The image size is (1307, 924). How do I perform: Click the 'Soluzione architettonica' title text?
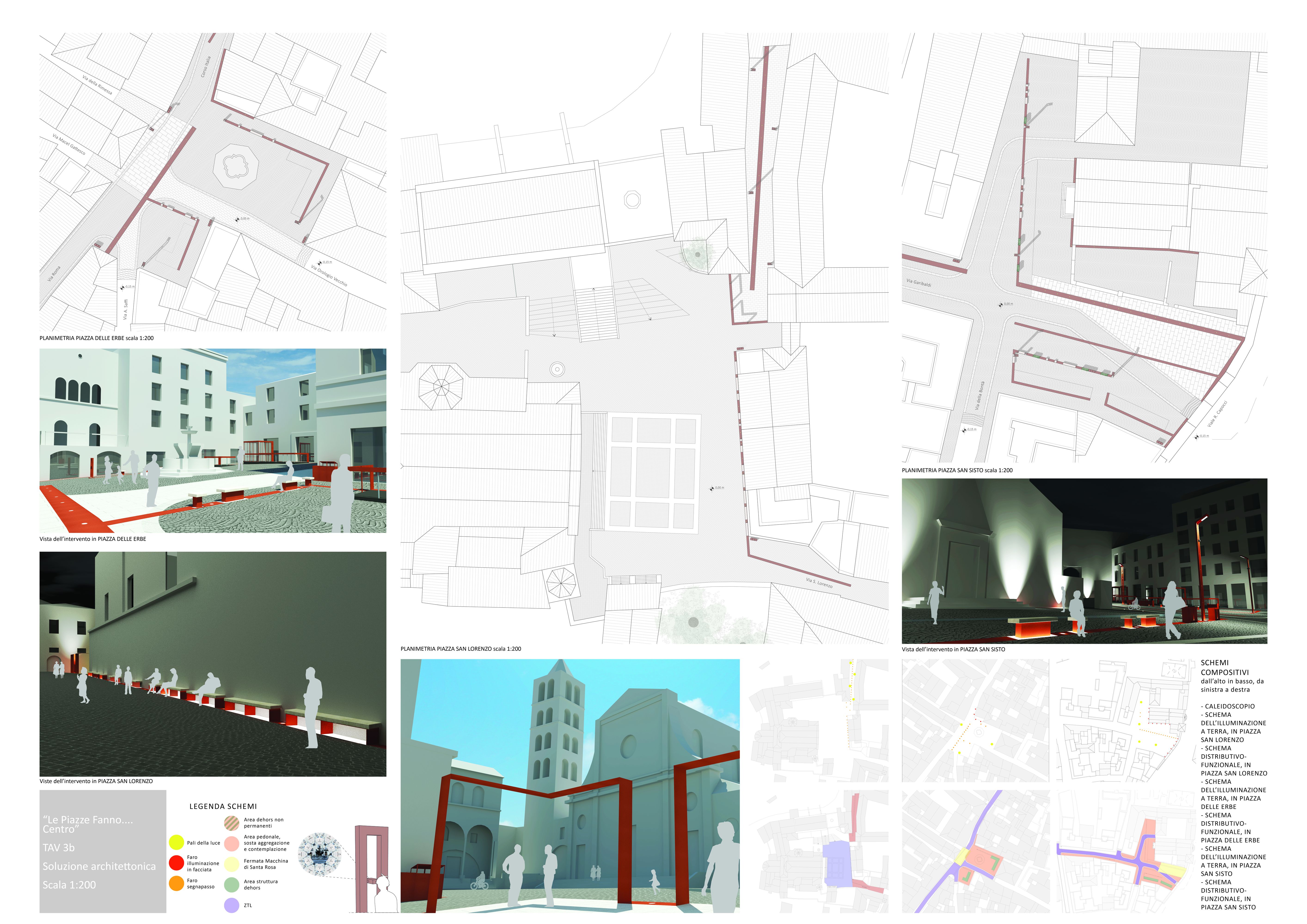coord(99,866)
